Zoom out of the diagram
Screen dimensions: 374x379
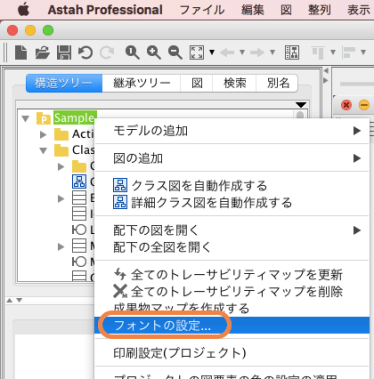[x=175, y=53]
